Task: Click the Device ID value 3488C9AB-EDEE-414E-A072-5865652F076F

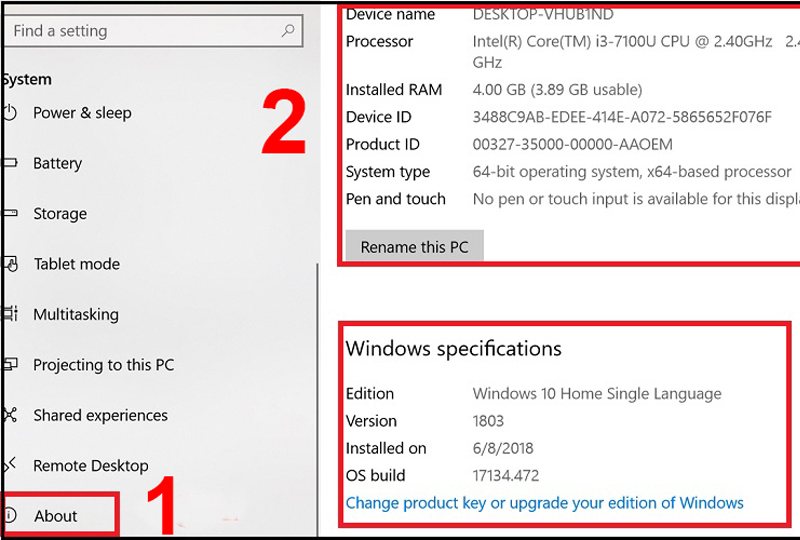Action: coord(622,117)
